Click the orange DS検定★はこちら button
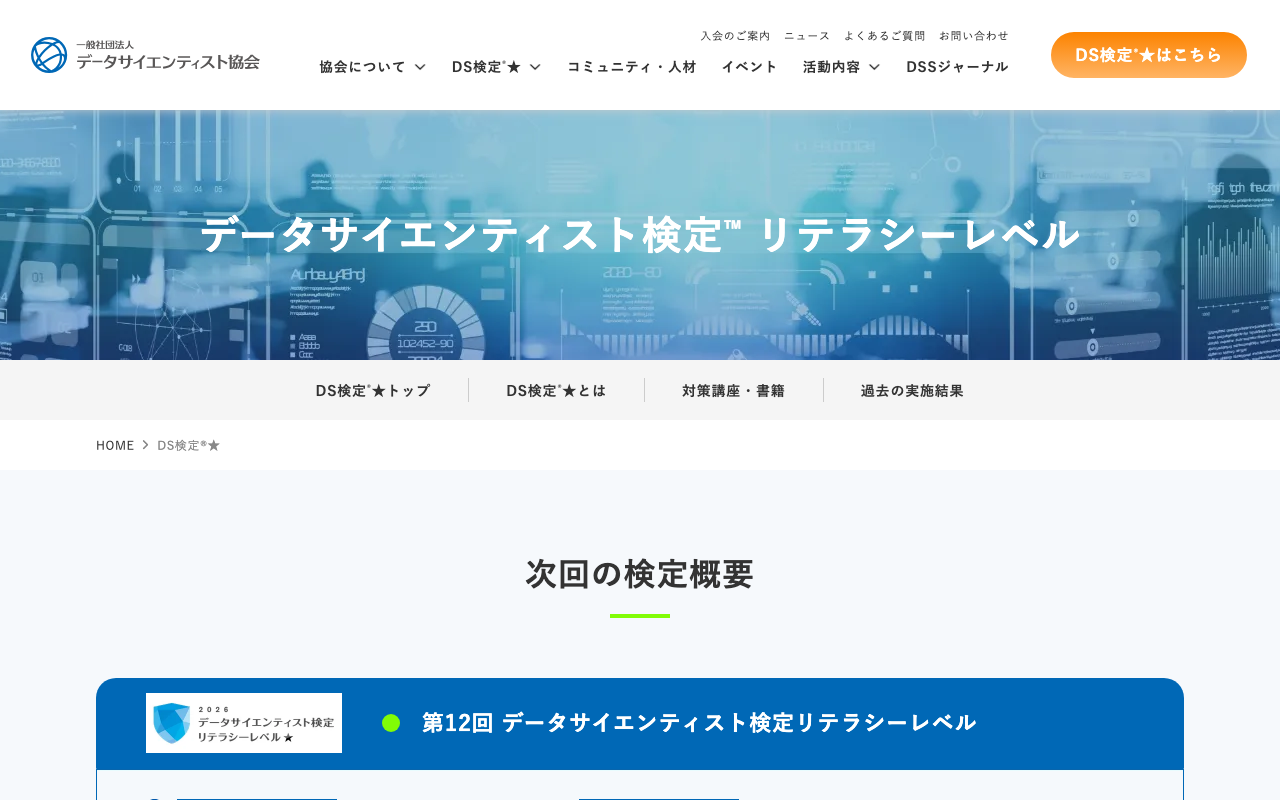1280x800 pixels. 1148,54
